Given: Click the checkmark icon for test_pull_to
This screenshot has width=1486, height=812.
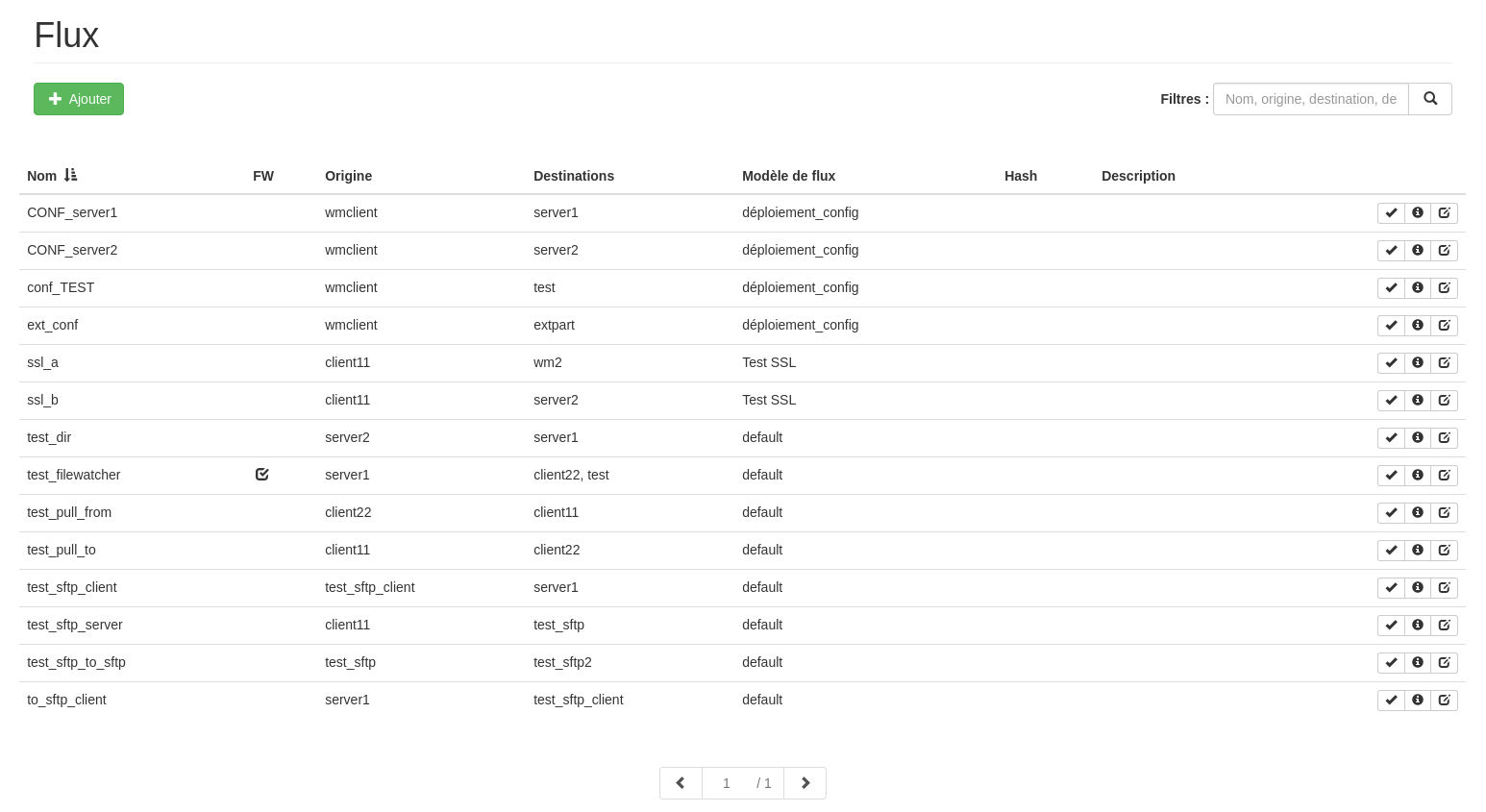Looking at the screenshot, I should [x=1391, y=551].
